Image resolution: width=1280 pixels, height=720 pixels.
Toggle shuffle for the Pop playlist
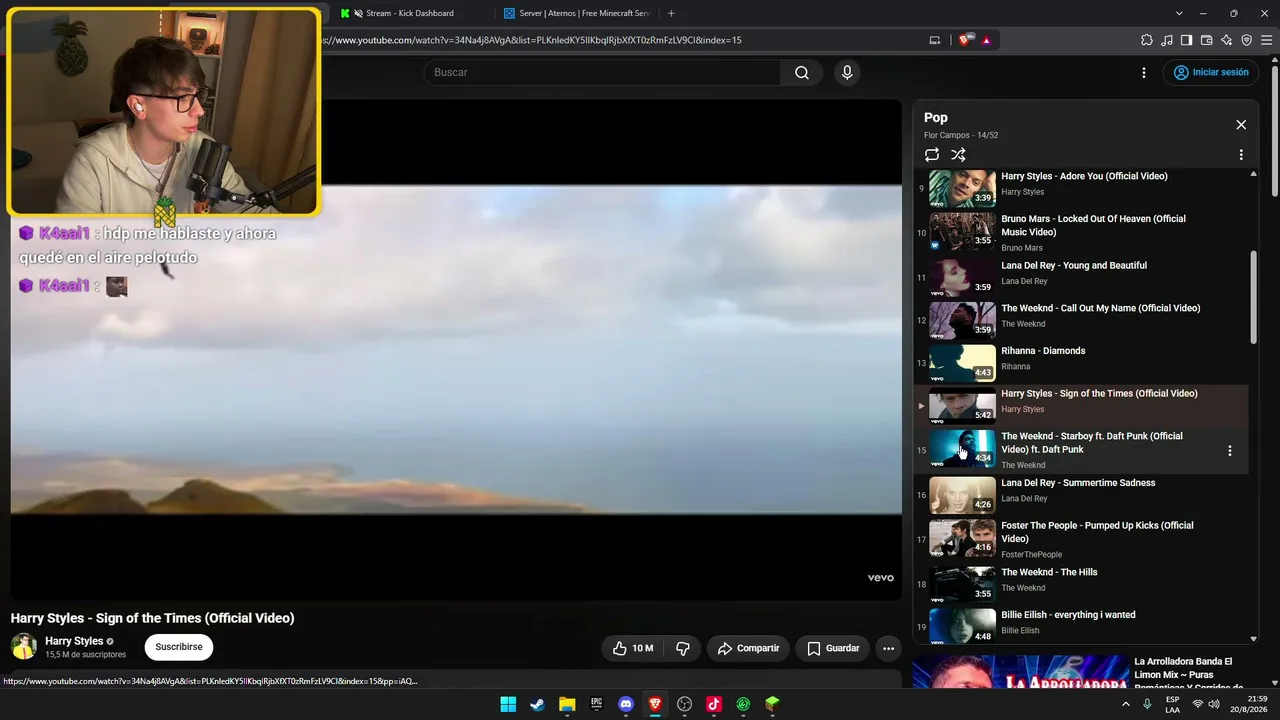tap(958, 155)
